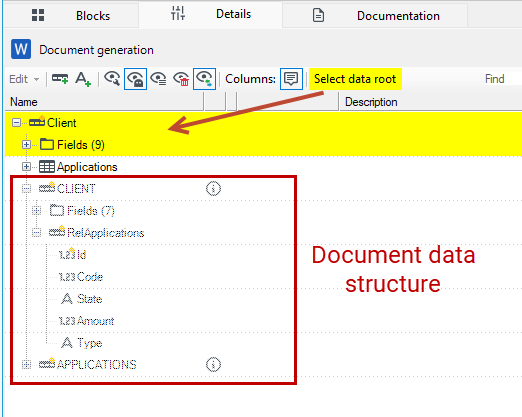Screen dimensions: 522x417
Task: Open the Details tab
Action: click(x=210, y=14)
